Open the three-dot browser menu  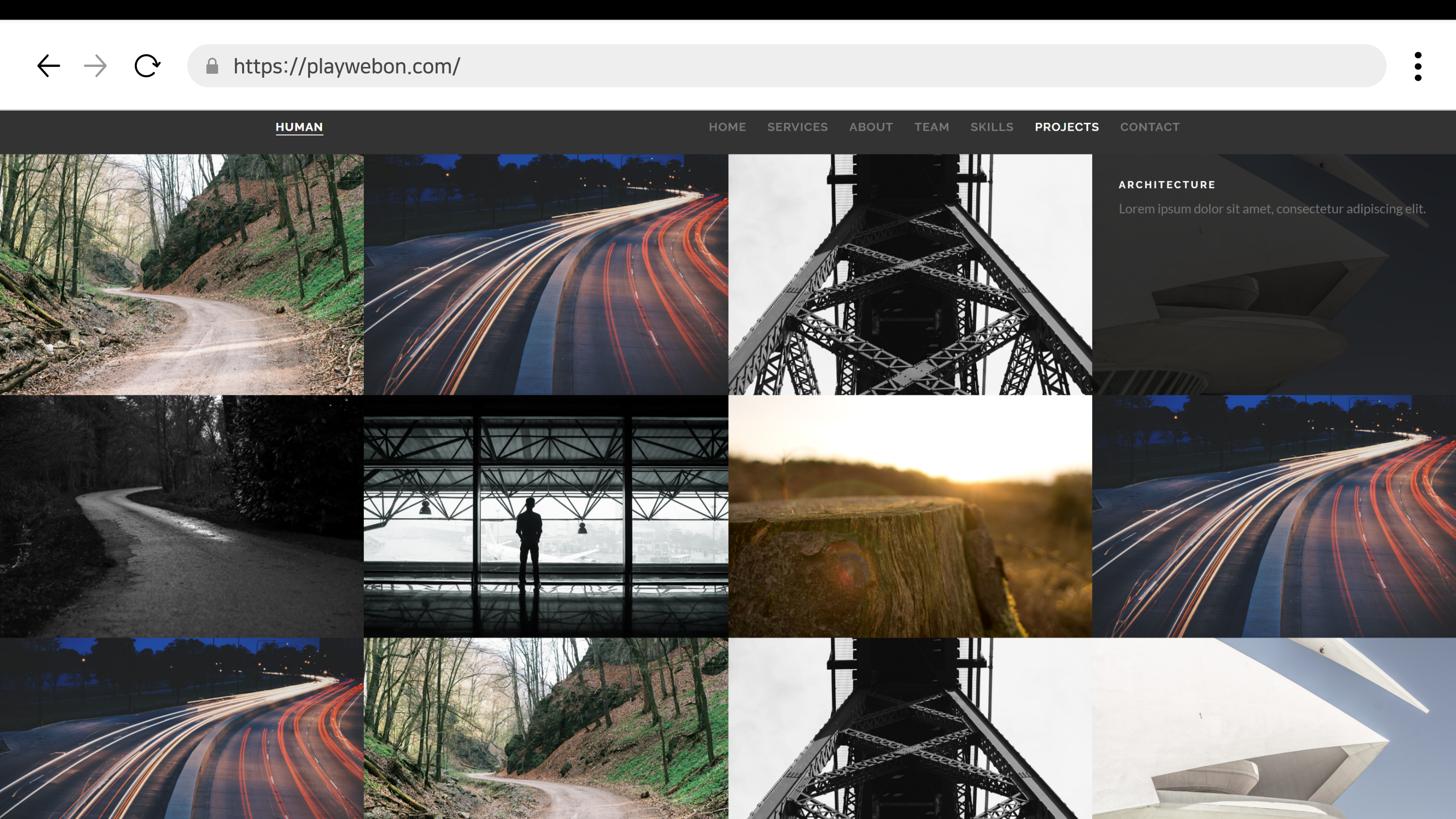click(1418, 66)
